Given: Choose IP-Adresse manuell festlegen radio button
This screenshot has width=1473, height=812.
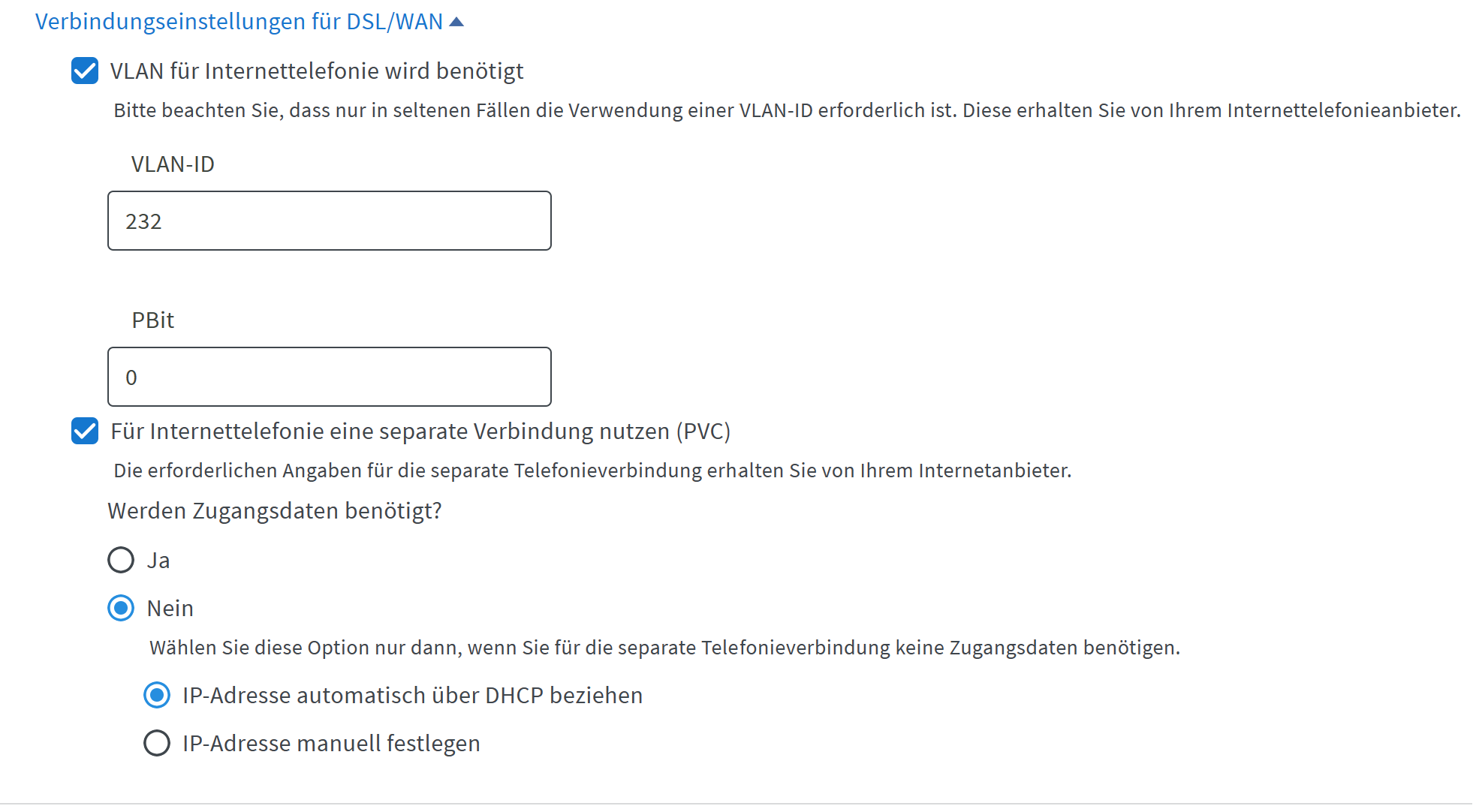Looking at the screenshot, I should (x=157, y=743).
